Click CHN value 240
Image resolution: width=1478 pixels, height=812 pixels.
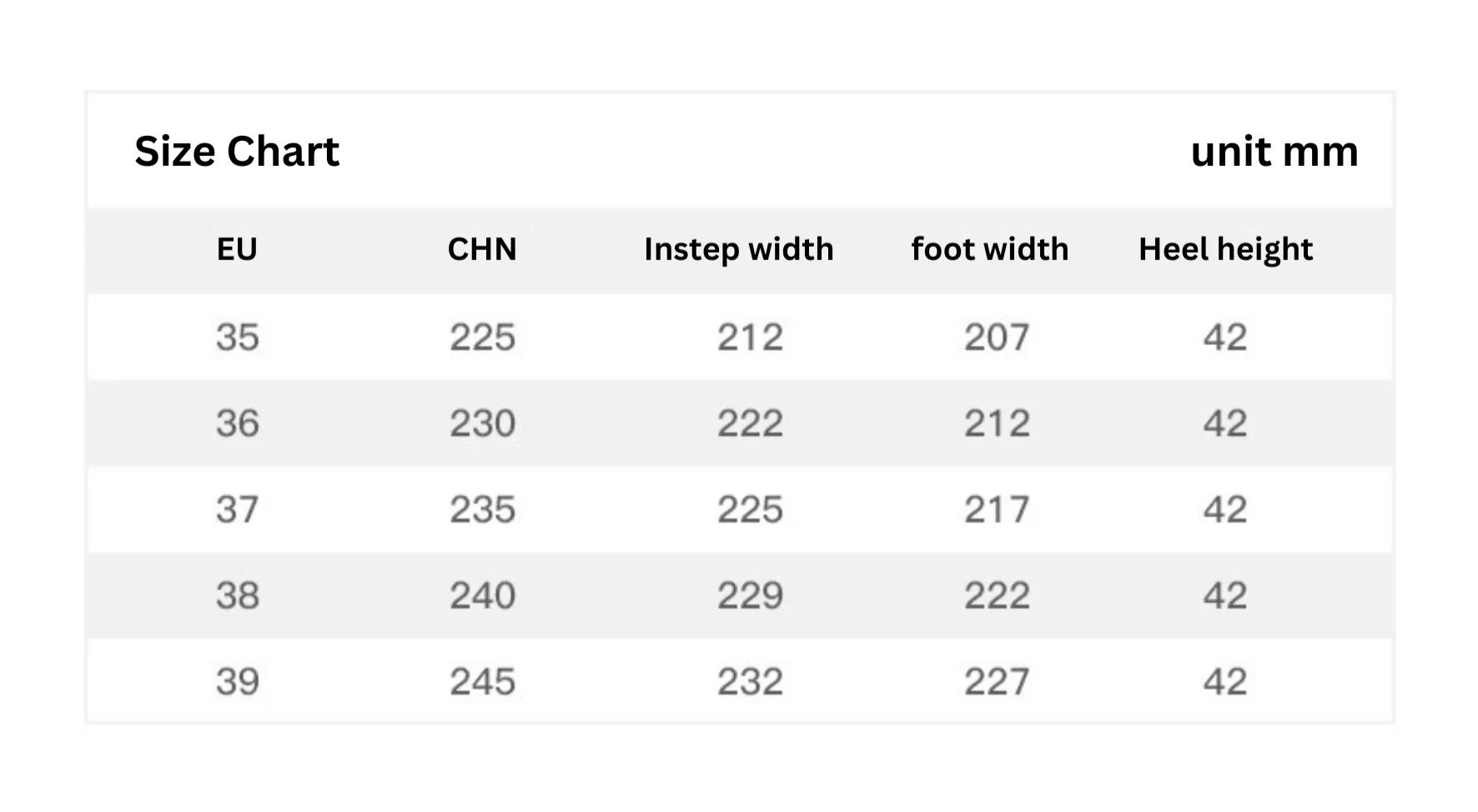[x=483, y=595]
